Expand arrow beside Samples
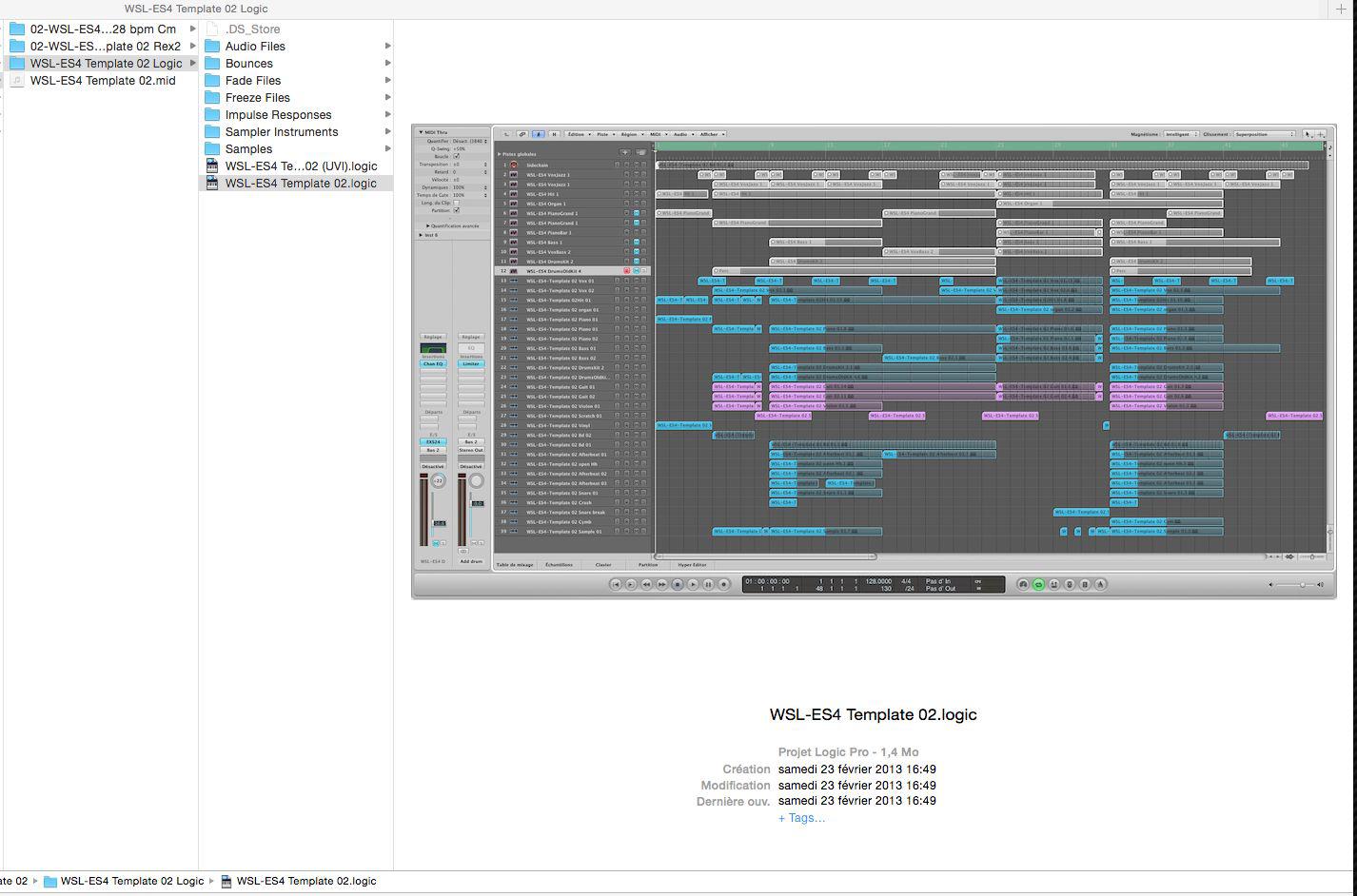The width and height of the screenshot is (1357, 896). pos(387,148)
